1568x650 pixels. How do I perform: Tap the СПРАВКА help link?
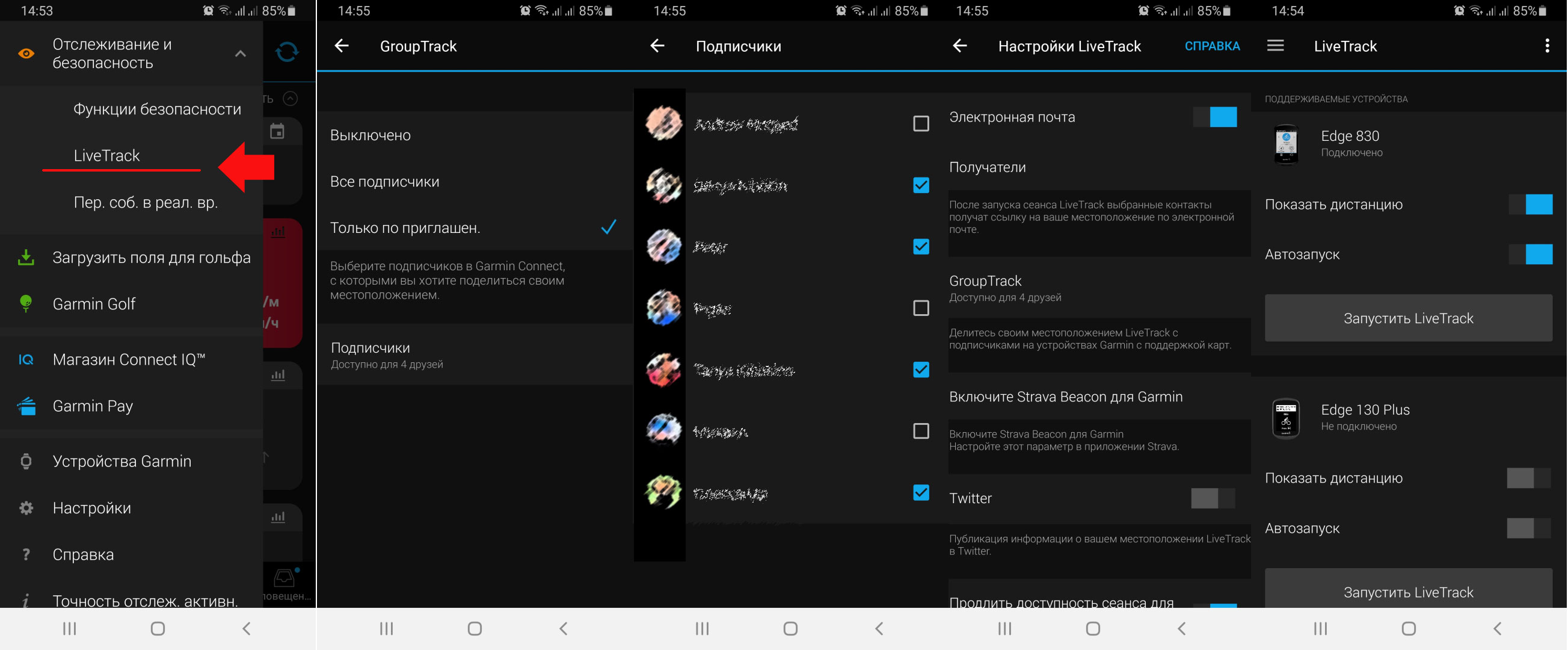(1211, 46)
